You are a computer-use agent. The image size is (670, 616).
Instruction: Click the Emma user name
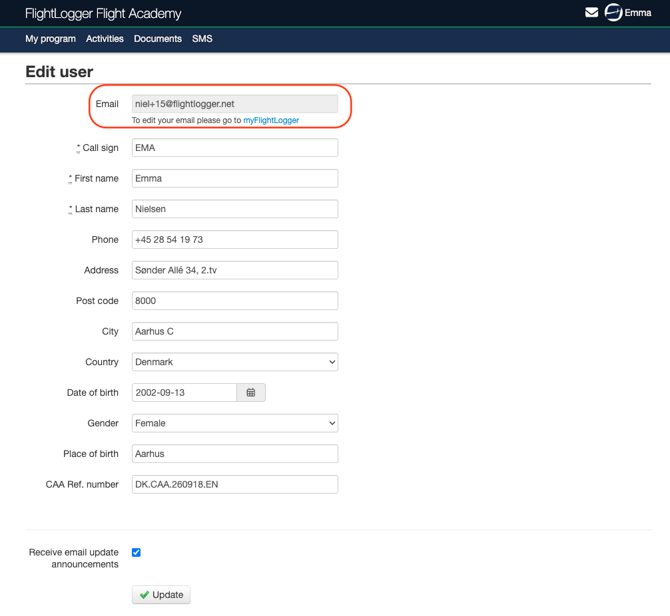638,13
